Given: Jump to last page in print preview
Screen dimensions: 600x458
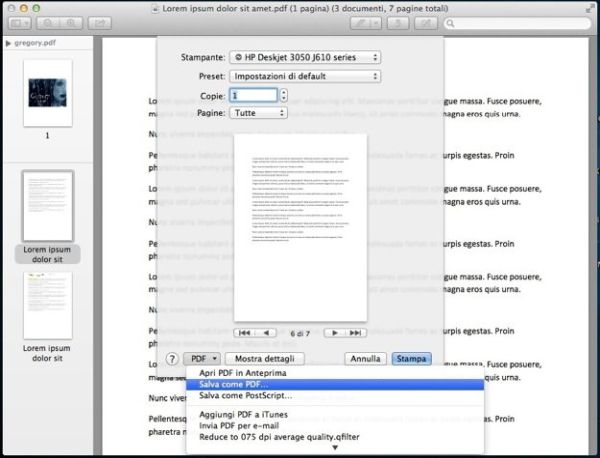Looking at the screenshot, I should click(x=356, y=332).
